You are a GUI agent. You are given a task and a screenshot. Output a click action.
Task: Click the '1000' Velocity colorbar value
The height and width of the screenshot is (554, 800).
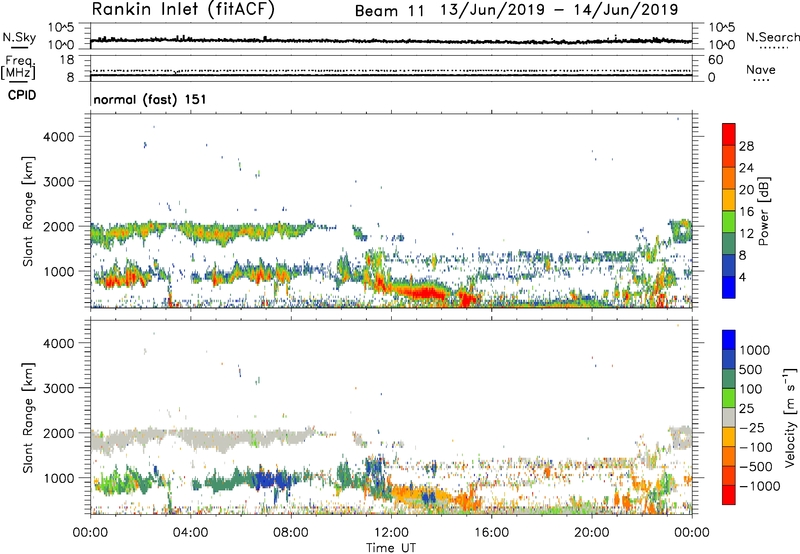755,350
